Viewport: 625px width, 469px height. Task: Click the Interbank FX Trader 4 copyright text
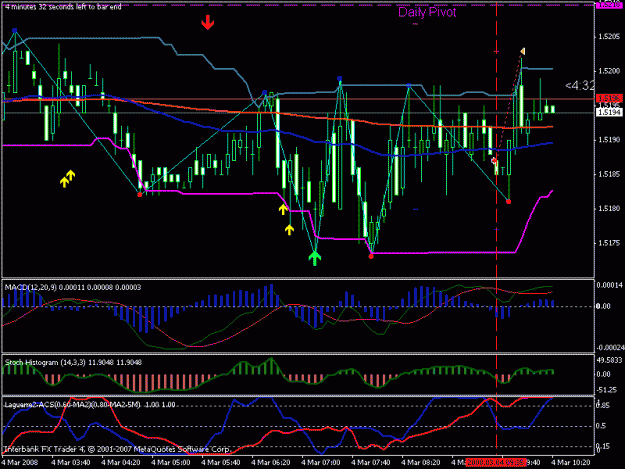coord(118,449)
